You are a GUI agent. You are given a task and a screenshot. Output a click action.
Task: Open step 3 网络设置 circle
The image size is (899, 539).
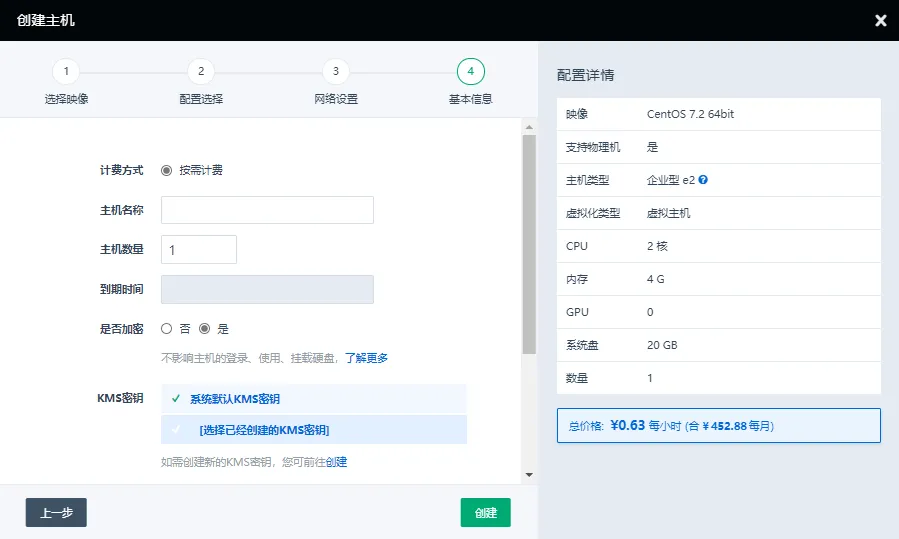pyautogui.click(x=335, y=71)
